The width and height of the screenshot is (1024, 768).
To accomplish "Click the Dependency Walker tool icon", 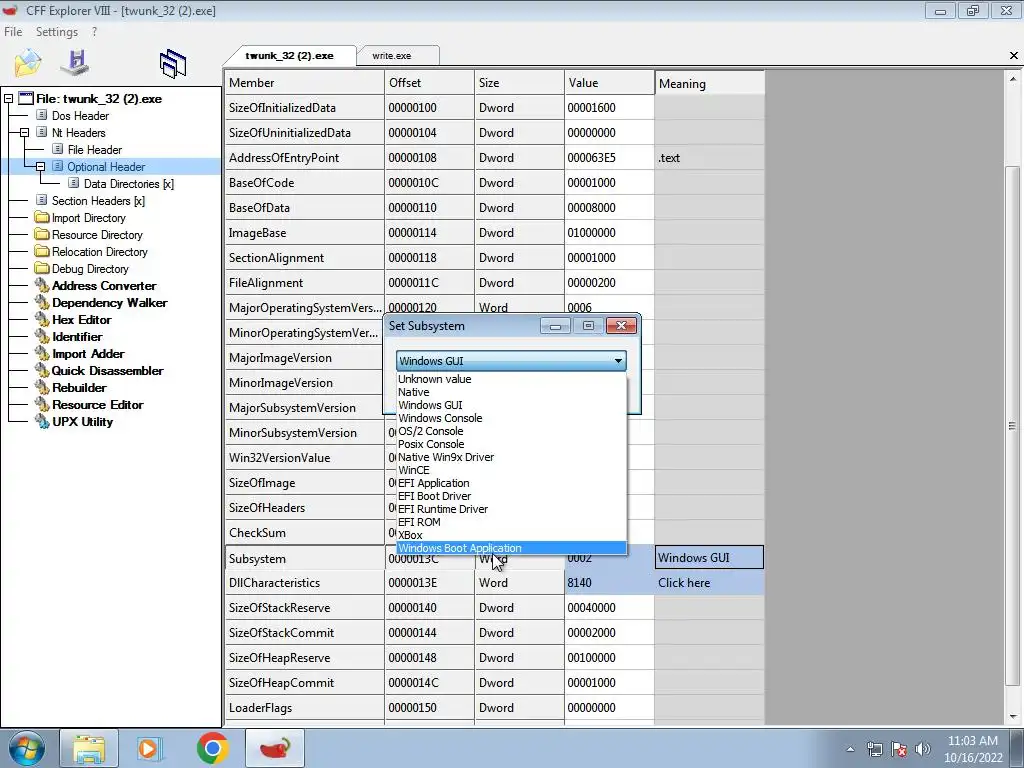I will [42, 302].
